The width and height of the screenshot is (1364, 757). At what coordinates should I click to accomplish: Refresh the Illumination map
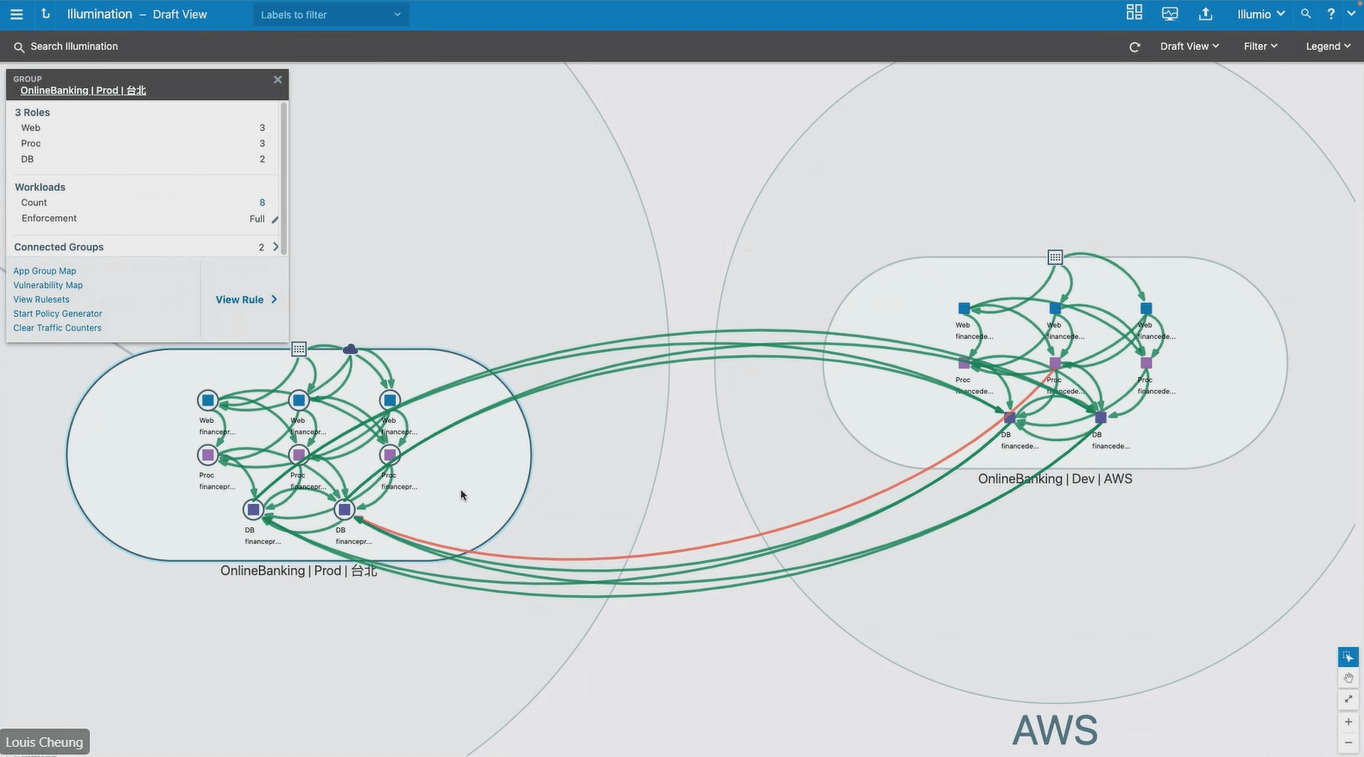point(1134,47)
